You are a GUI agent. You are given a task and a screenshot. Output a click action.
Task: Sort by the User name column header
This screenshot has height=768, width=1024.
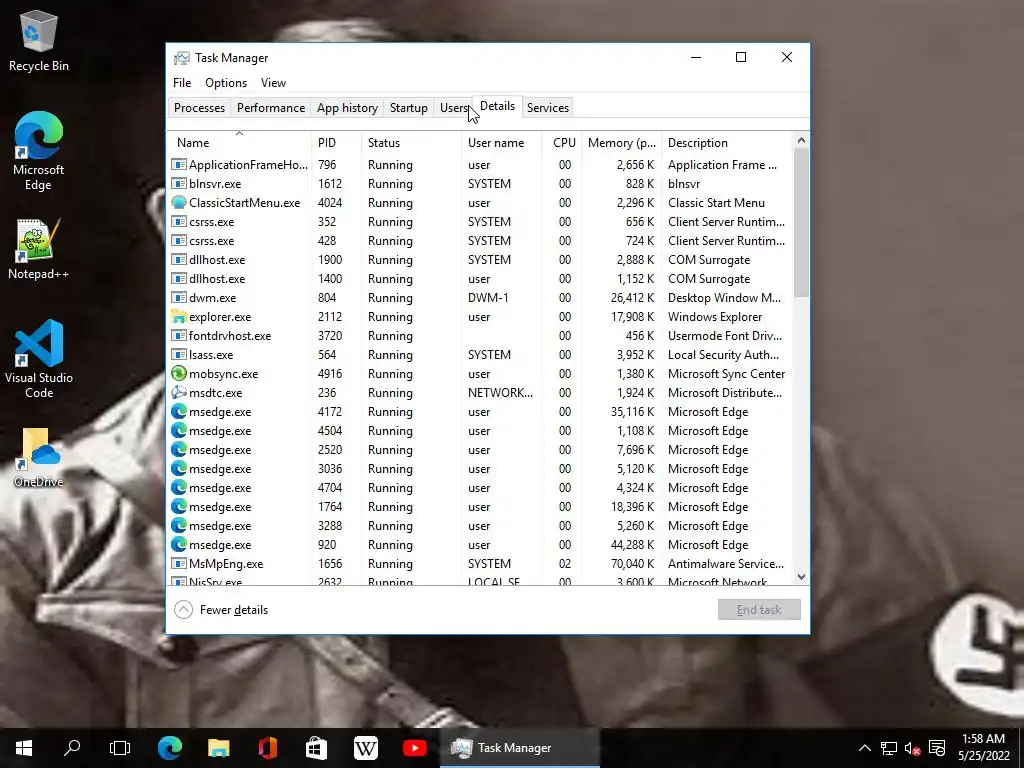point(502,143)
